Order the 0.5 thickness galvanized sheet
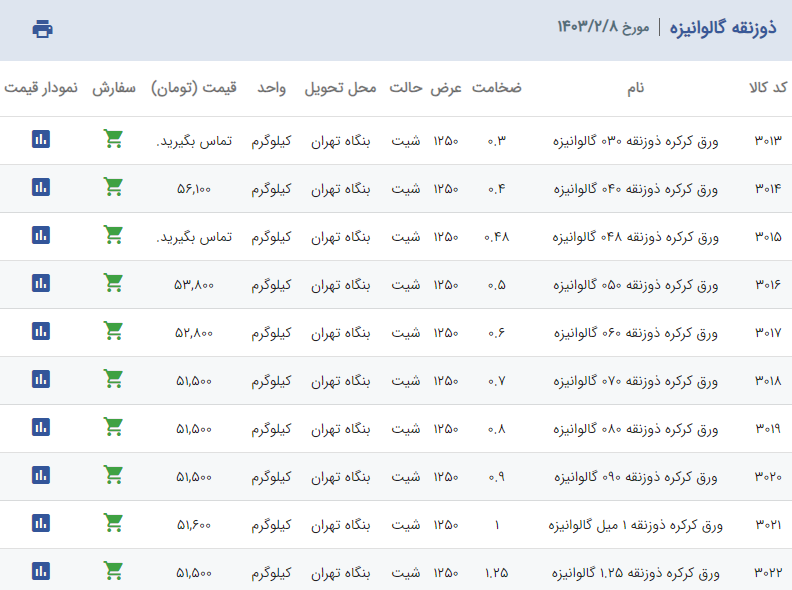This screenshot has height=590, width=792. (114, 283)
